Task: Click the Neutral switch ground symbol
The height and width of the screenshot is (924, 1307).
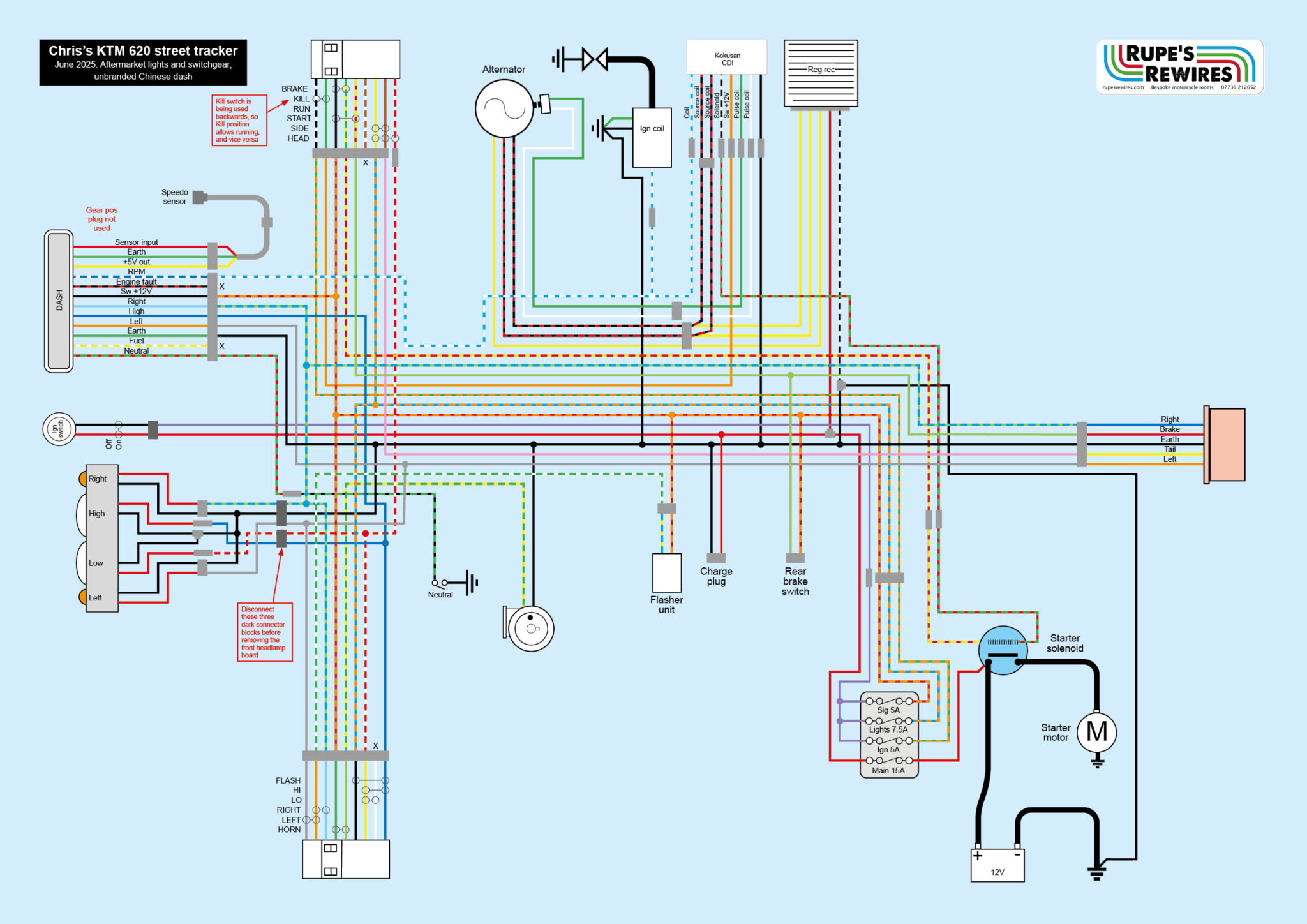Action: pyautogui.click(x=471, y=583)
